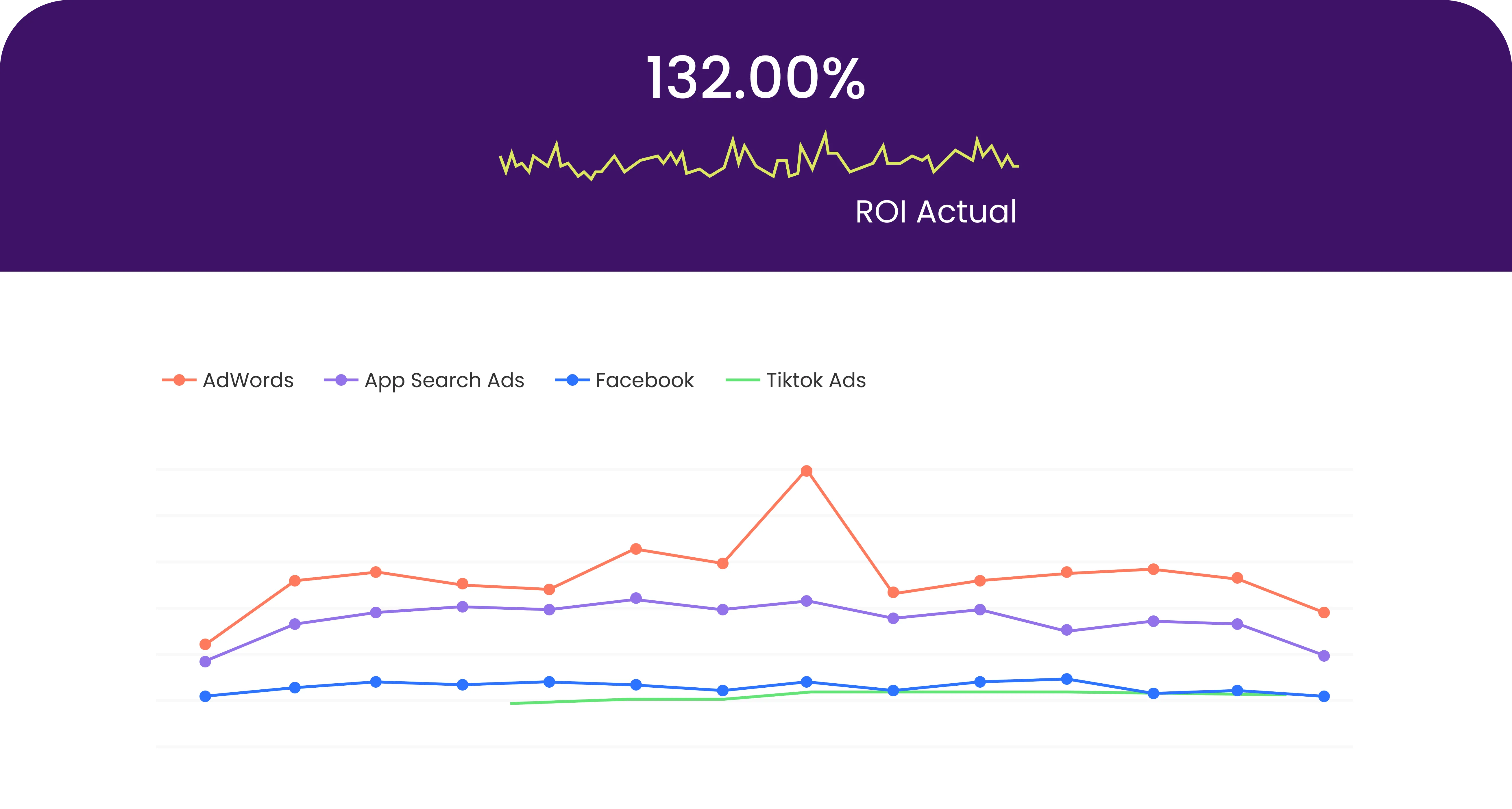This screenshot has height=809, width=1512.
Task: Click the final App Search Ads data point
Action: tap(1324, 656)
